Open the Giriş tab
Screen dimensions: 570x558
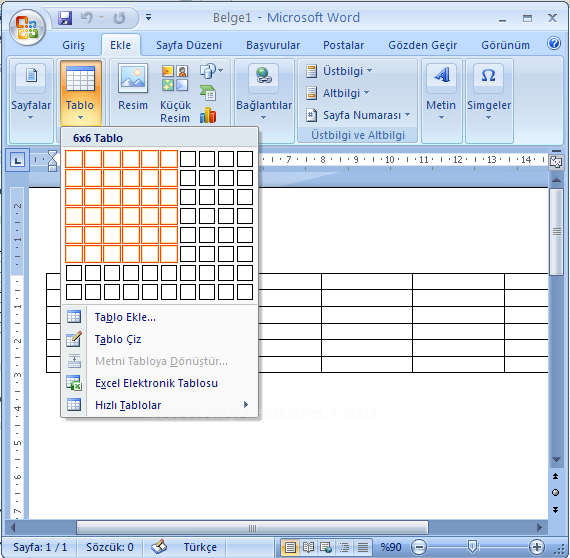coord(73,45)
